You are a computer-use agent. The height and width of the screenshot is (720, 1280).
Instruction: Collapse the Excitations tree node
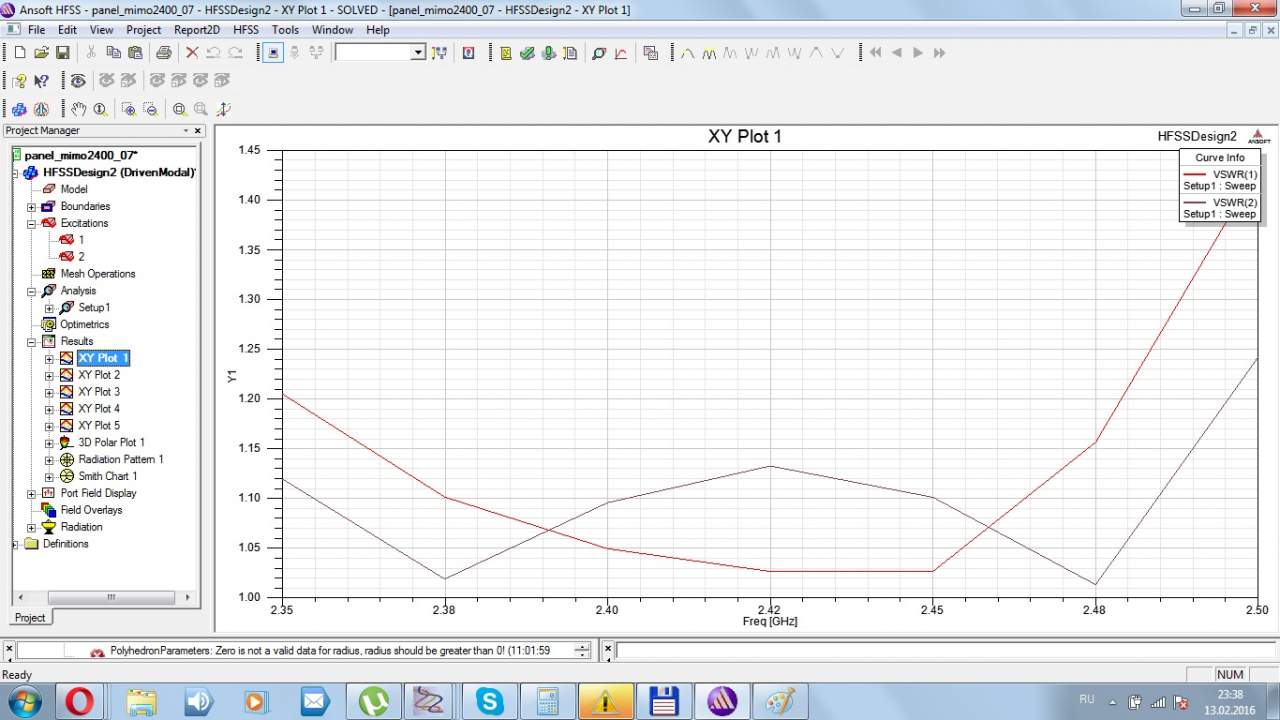[x=32, y=224]
